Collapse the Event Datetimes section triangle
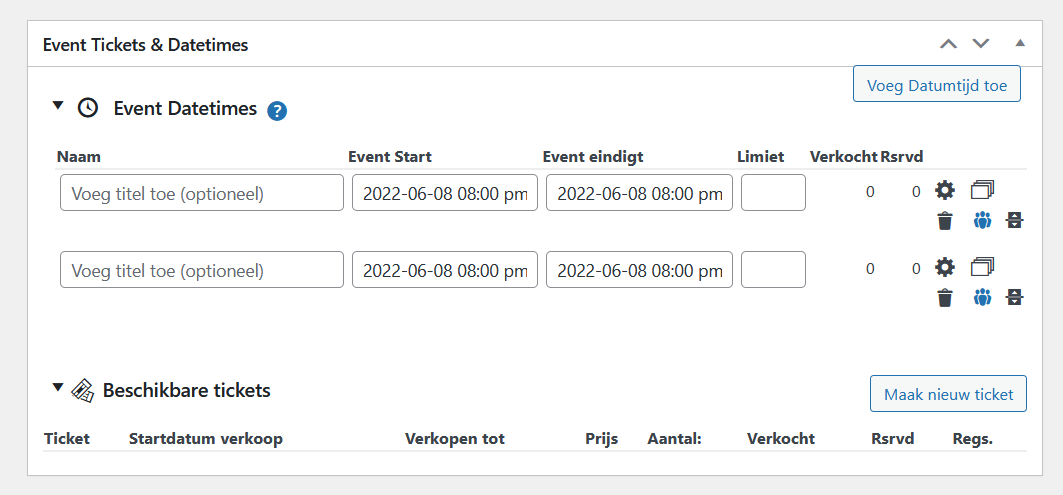 (58, 105)
